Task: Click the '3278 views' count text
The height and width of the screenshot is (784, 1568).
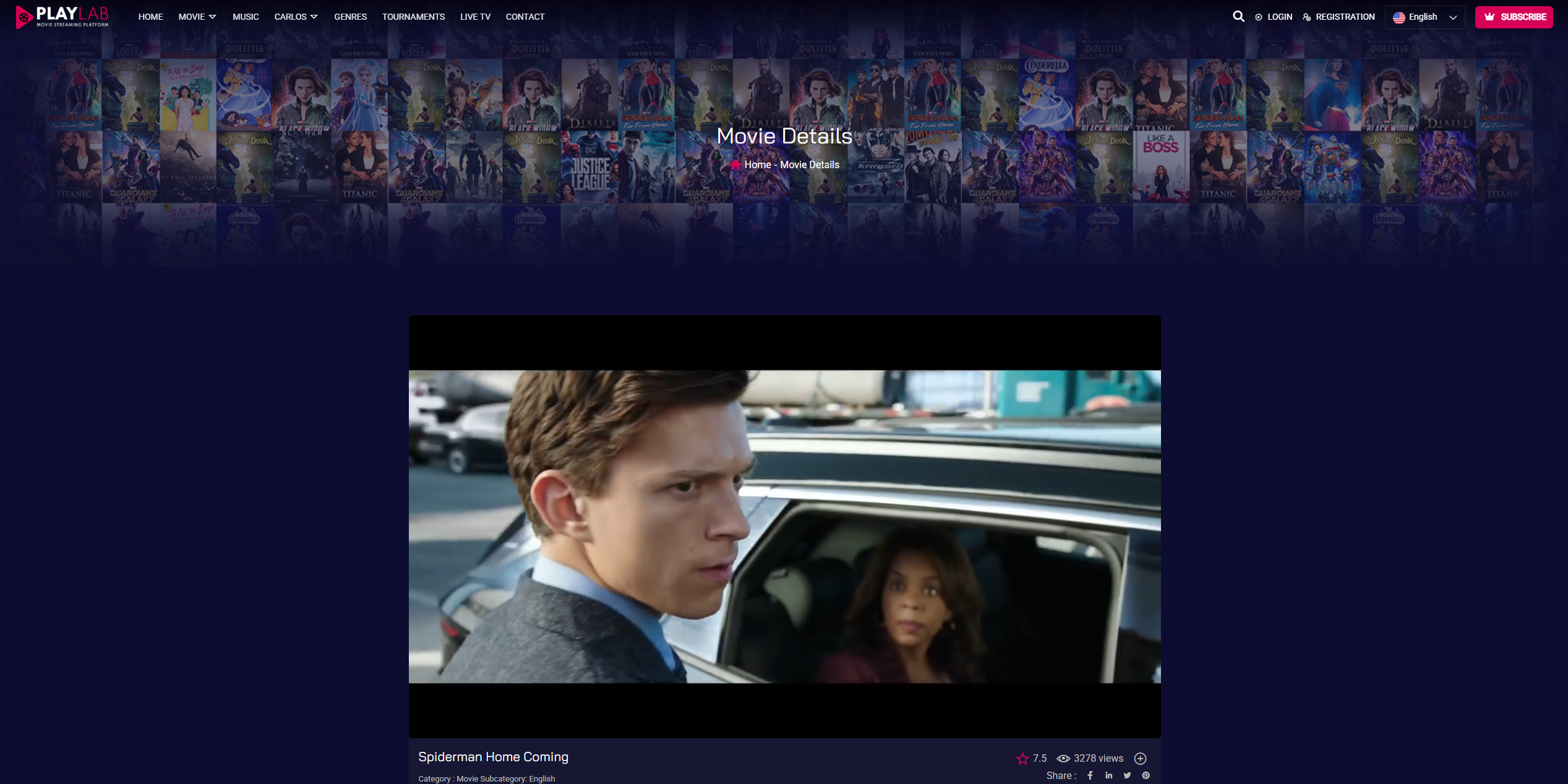Action: [1099, 759]
